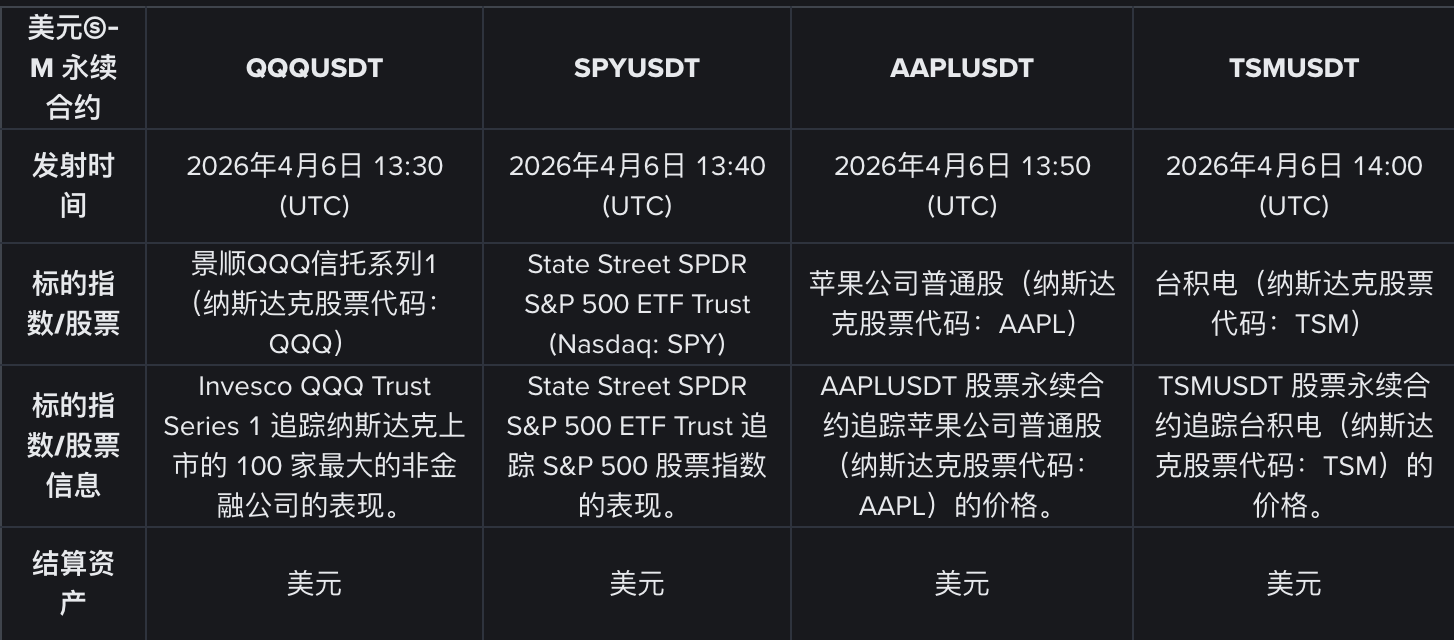Click the AAPLUSDT column header
This screenshot has height=640, width=1454.
tap(961, 68)
